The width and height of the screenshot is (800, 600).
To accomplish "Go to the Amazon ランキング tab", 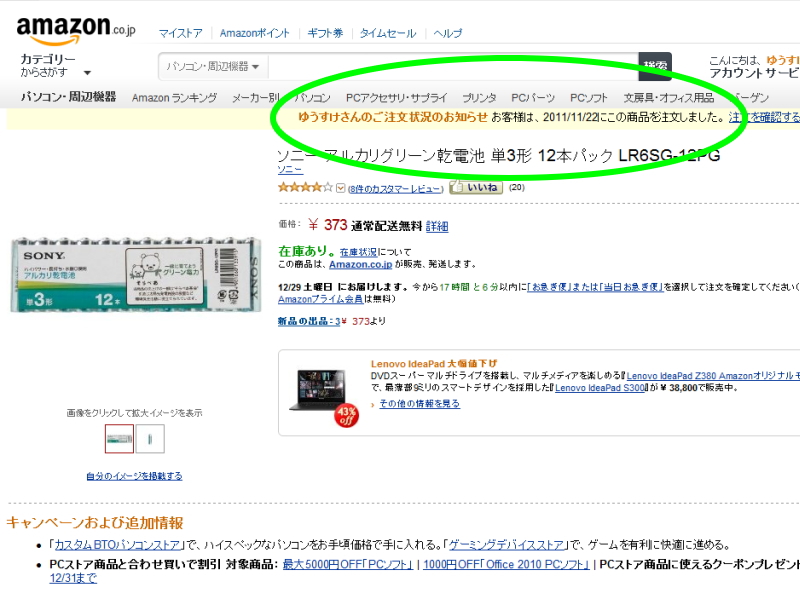I will 174,98.
